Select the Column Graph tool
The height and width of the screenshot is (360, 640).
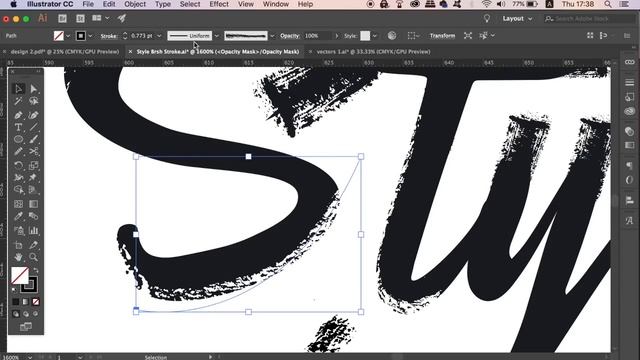click(x=33, y=231)
